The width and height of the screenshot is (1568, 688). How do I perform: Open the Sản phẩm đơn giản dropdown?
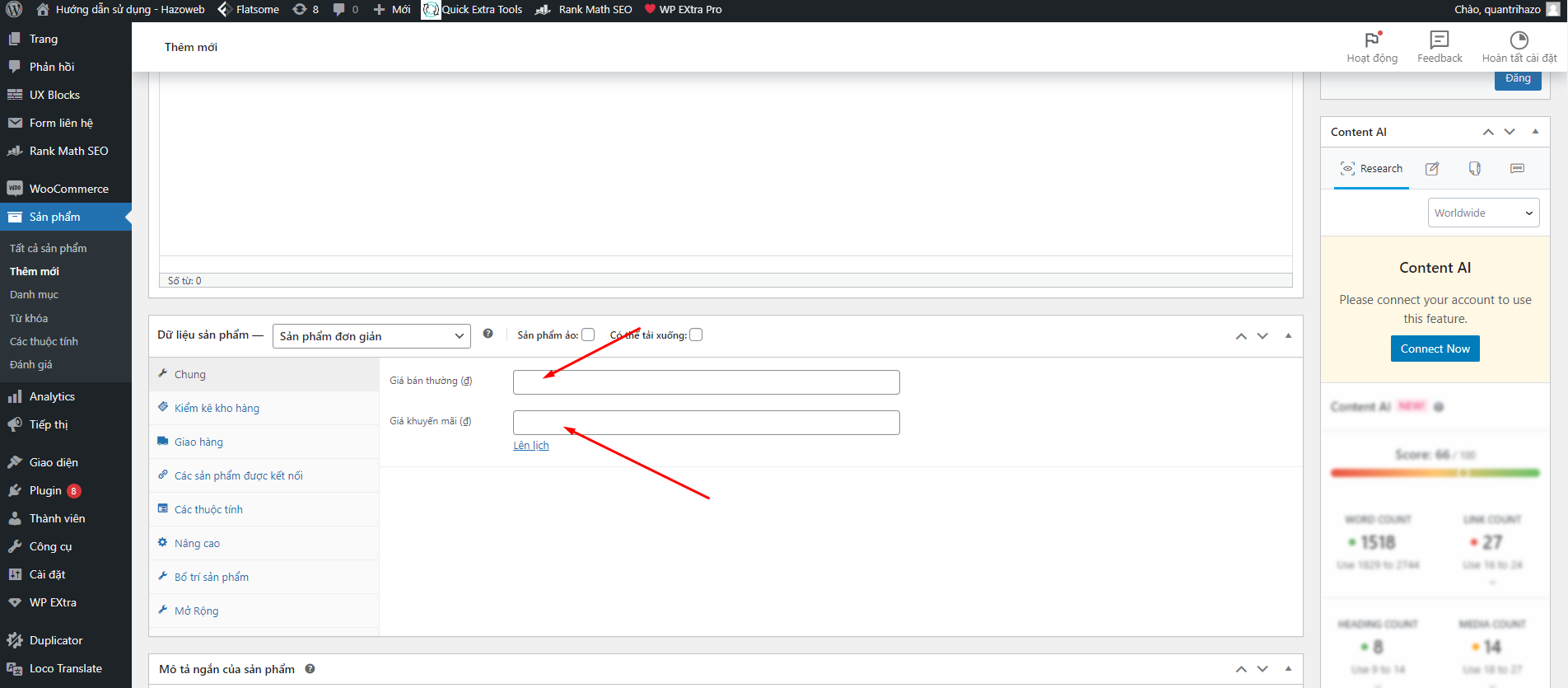371,336
